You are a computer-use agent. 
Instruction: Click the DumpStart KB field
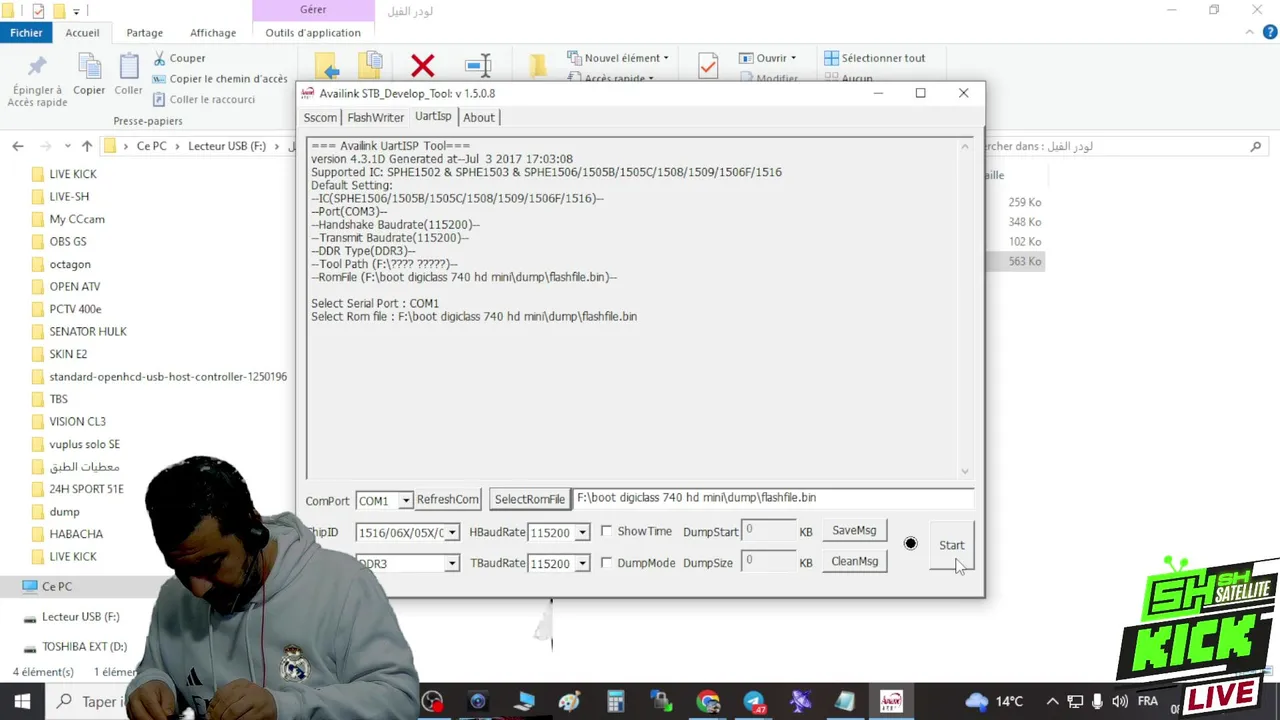(x=767, y=531)
